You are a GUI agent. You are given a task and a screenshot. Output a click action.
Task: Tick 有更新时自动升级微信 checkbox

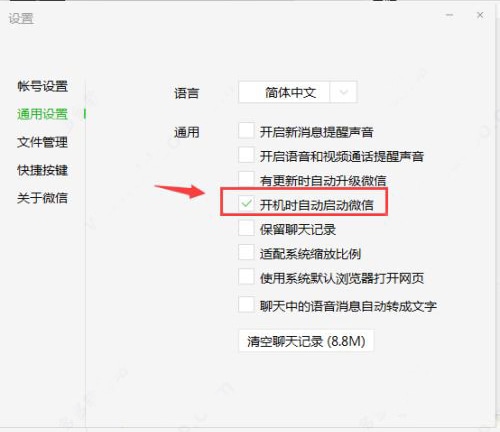coord(246,178)
